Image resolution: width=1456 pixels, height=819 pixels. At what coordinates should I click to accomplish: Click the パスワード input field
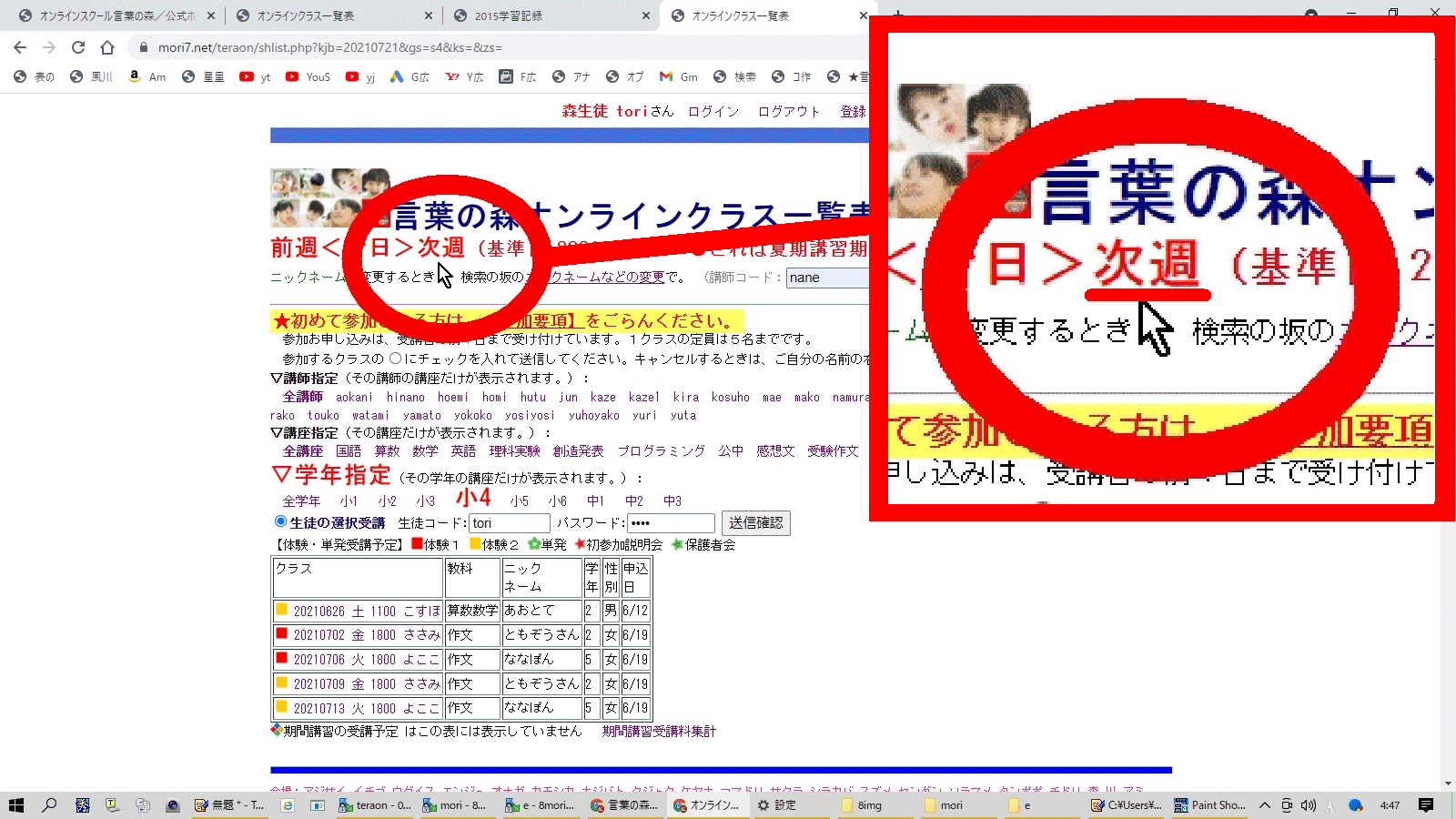point(671,523)
